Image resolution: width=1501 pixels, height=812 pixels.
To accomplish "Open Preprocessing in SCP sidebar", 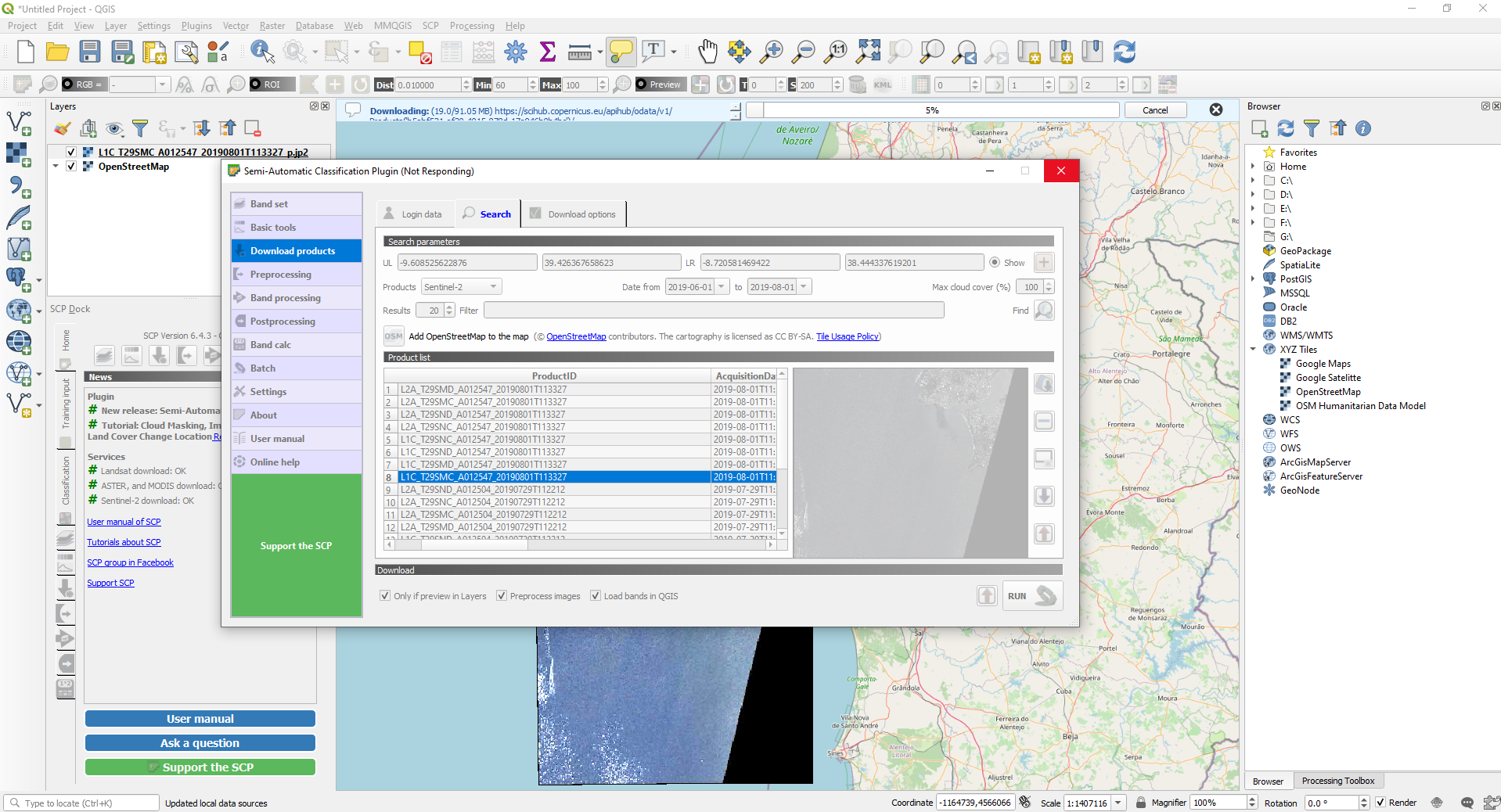I will coord(297,275).
